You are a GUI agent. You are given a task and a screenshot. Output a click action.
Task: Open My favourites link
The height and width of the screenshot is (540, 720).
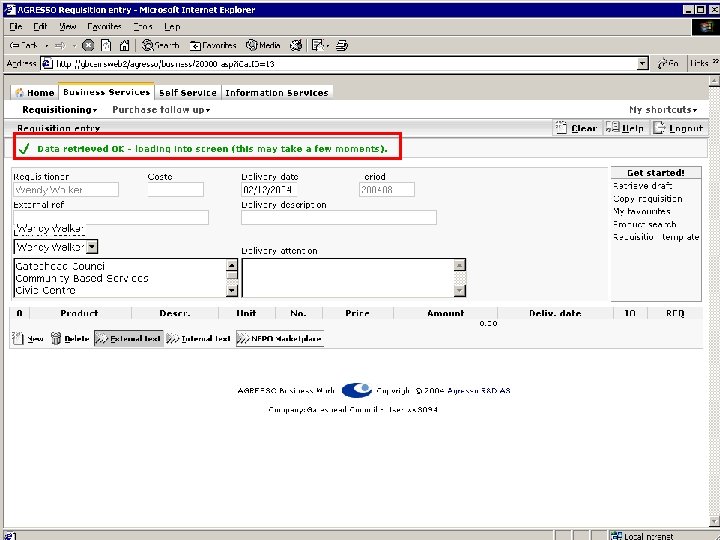pos(641,211)
